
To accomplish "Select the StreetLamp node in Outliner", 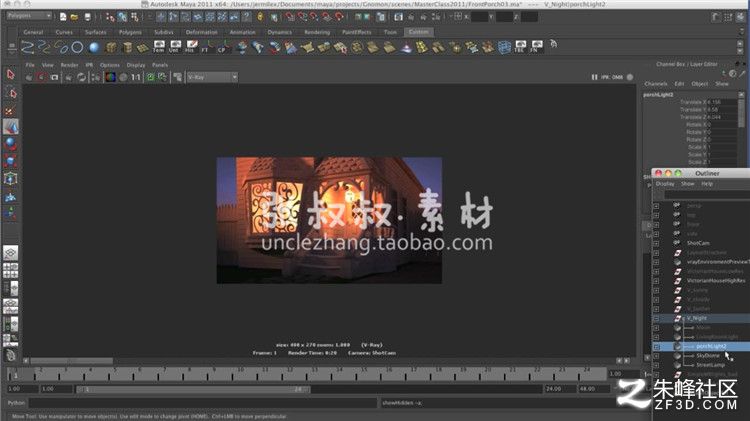I will pos(710,366).
